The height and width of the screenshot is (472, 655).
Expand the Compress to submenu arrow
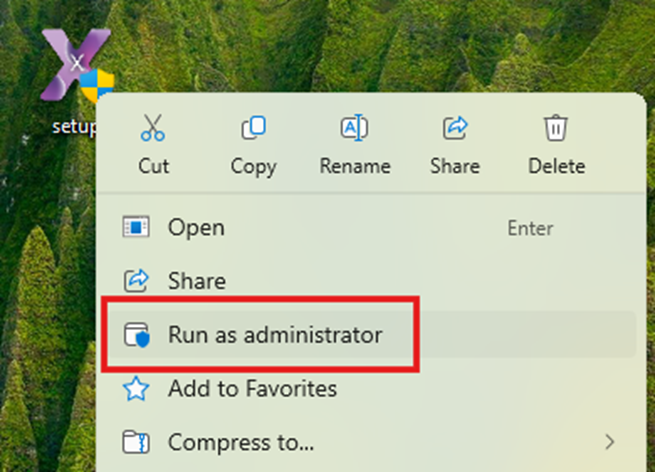coord(610,441)
